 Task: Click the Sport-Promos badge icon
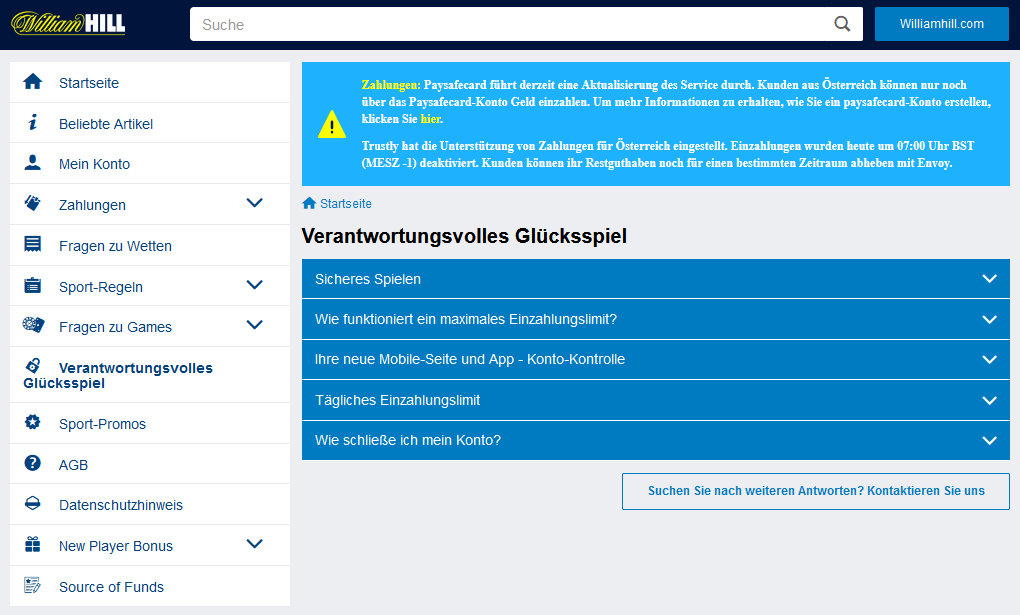pos(33,422)
